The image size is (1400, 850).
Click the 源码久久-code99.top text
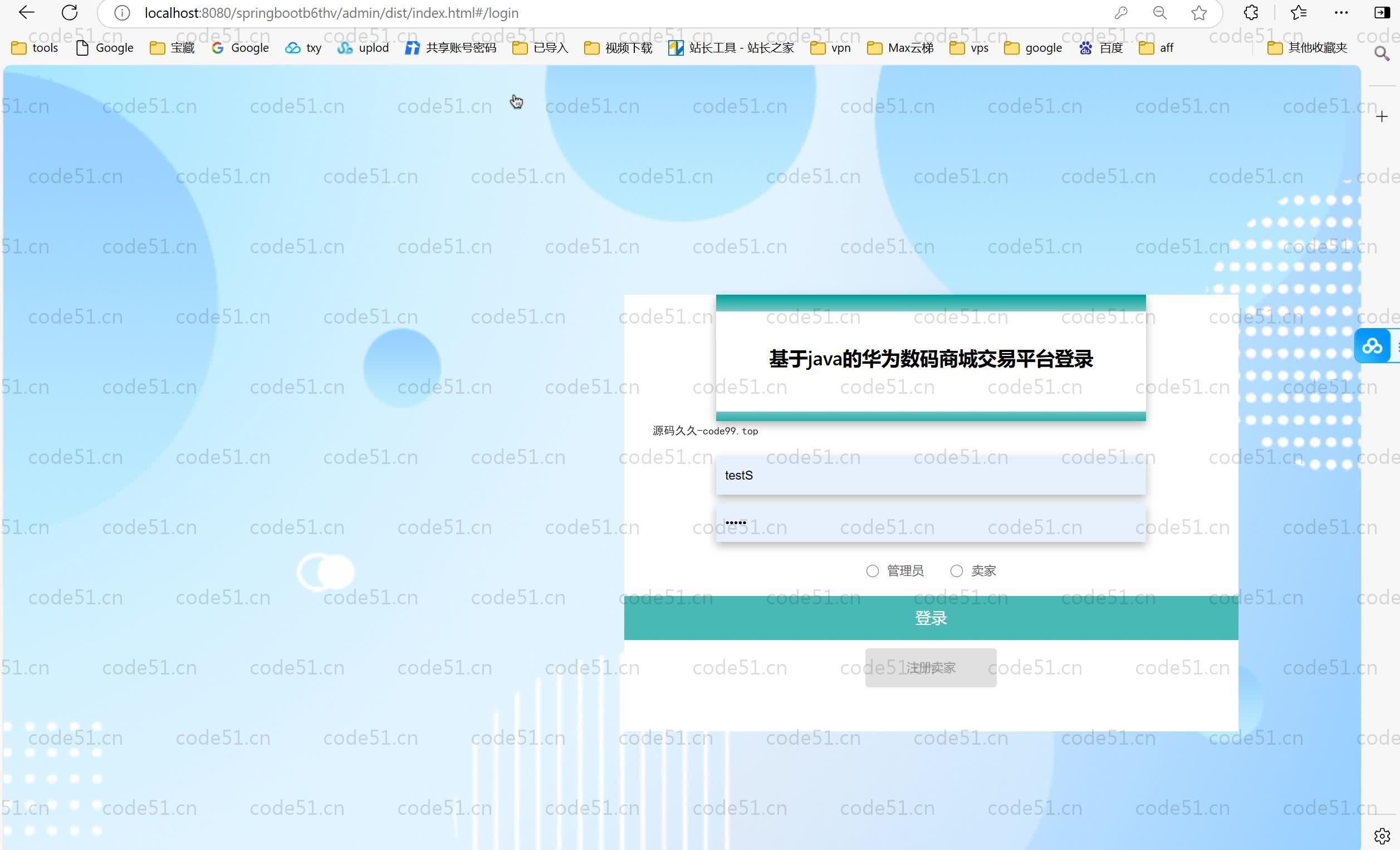(705, 431)
